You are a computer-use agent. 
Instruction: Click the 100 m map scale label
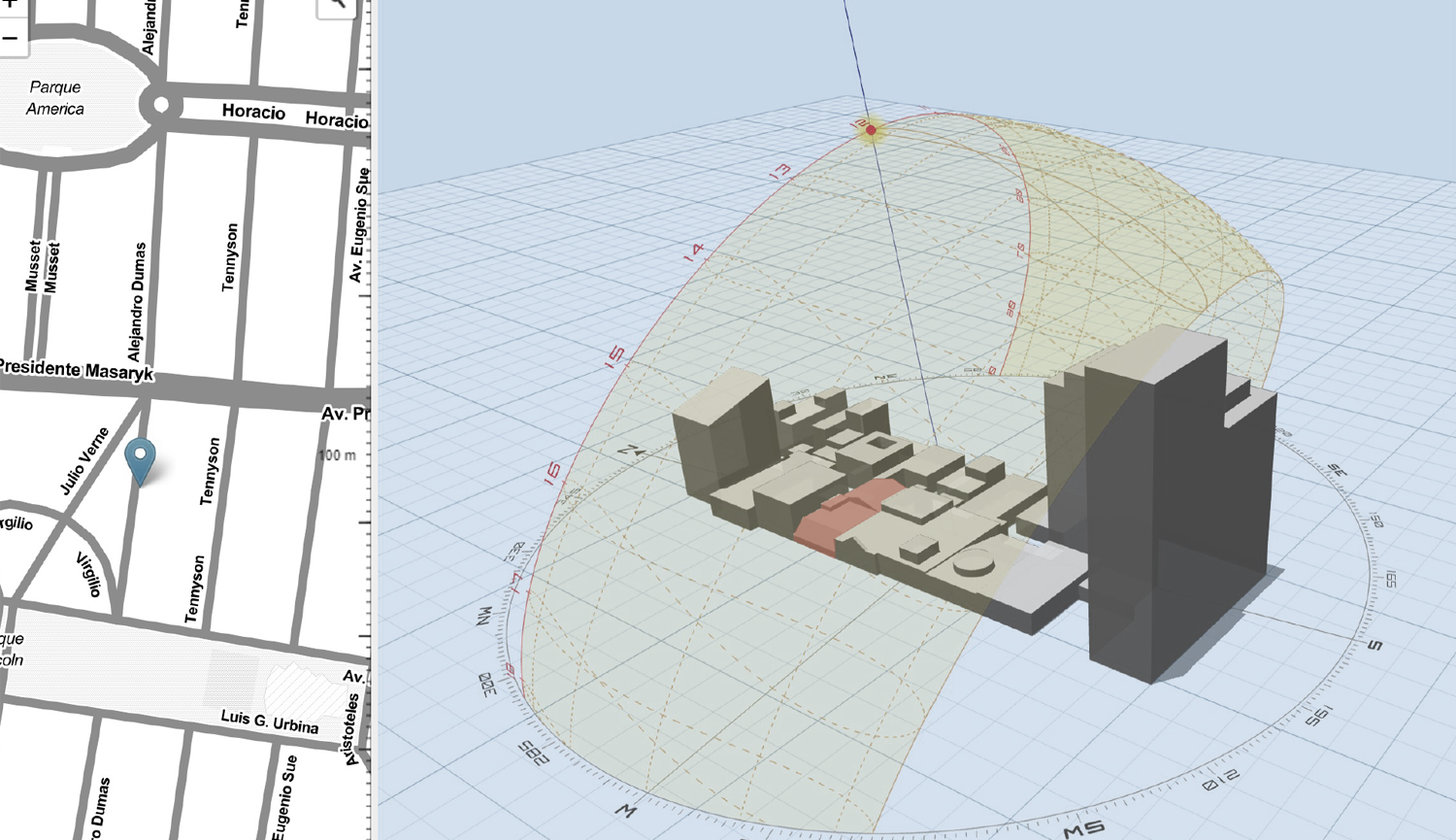point(337,455)
